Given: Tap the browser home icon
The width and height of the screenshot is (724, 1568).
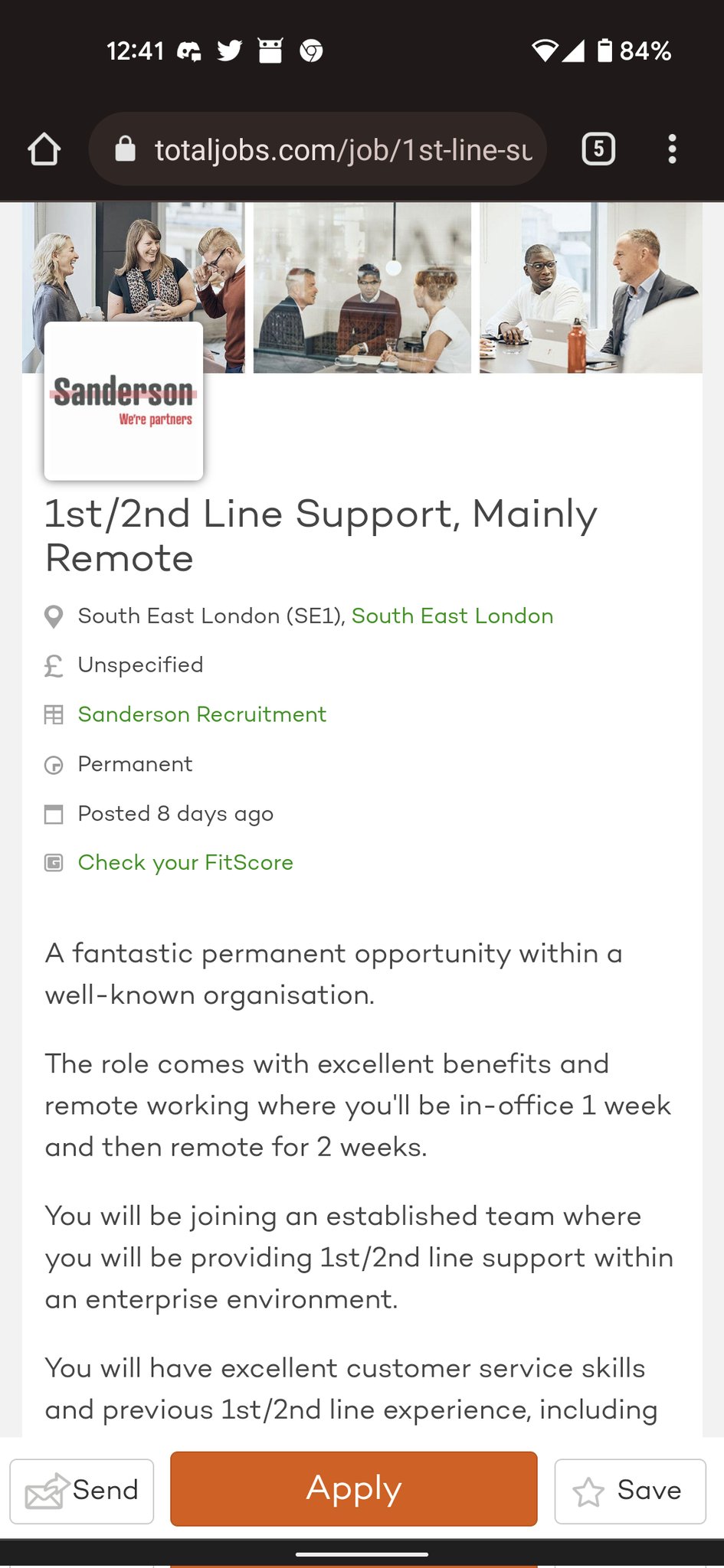Looking at the screenshot, I should coord(44,149).
